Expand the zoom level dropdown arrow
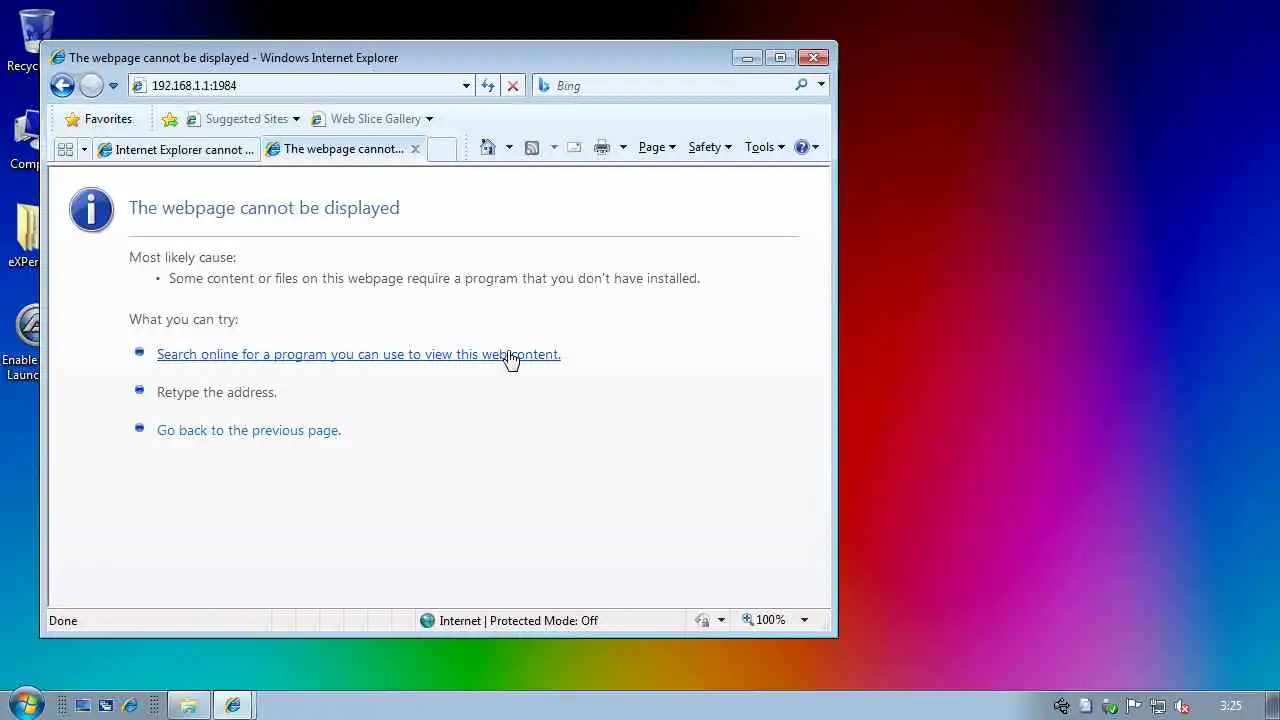The height and width of the screenshot is (720, 1280). [804, 620]
